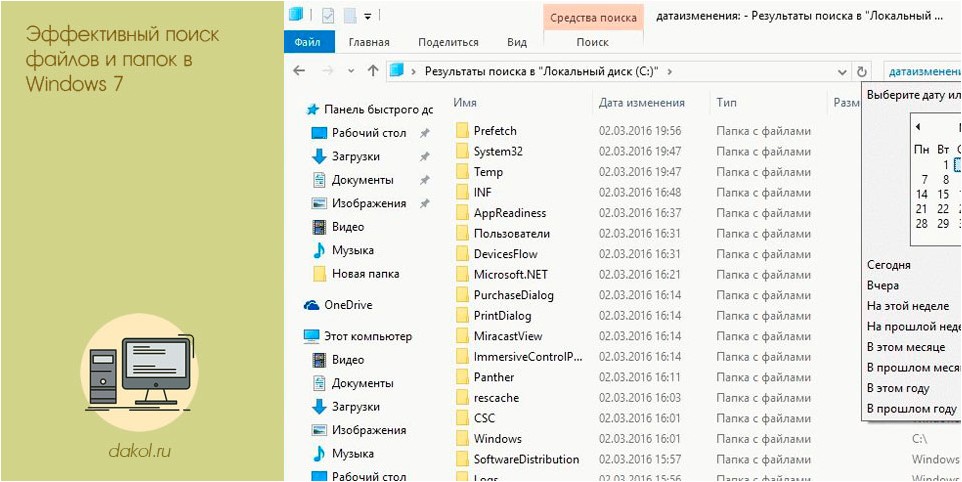
Task: Select the Поиск ribbon tab
Action: tap(593, 42)
